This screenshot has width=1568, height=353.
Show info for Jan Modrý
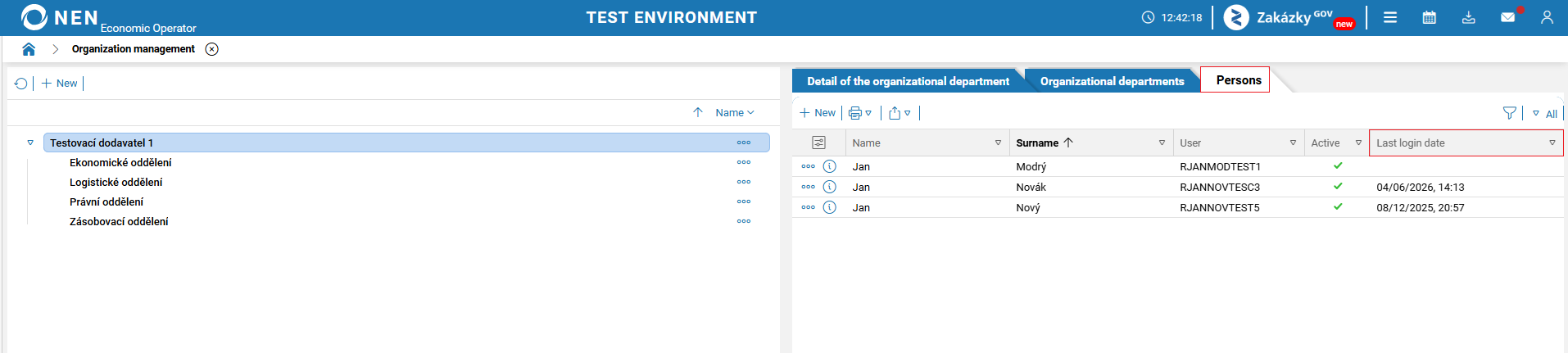pos(830,166)
